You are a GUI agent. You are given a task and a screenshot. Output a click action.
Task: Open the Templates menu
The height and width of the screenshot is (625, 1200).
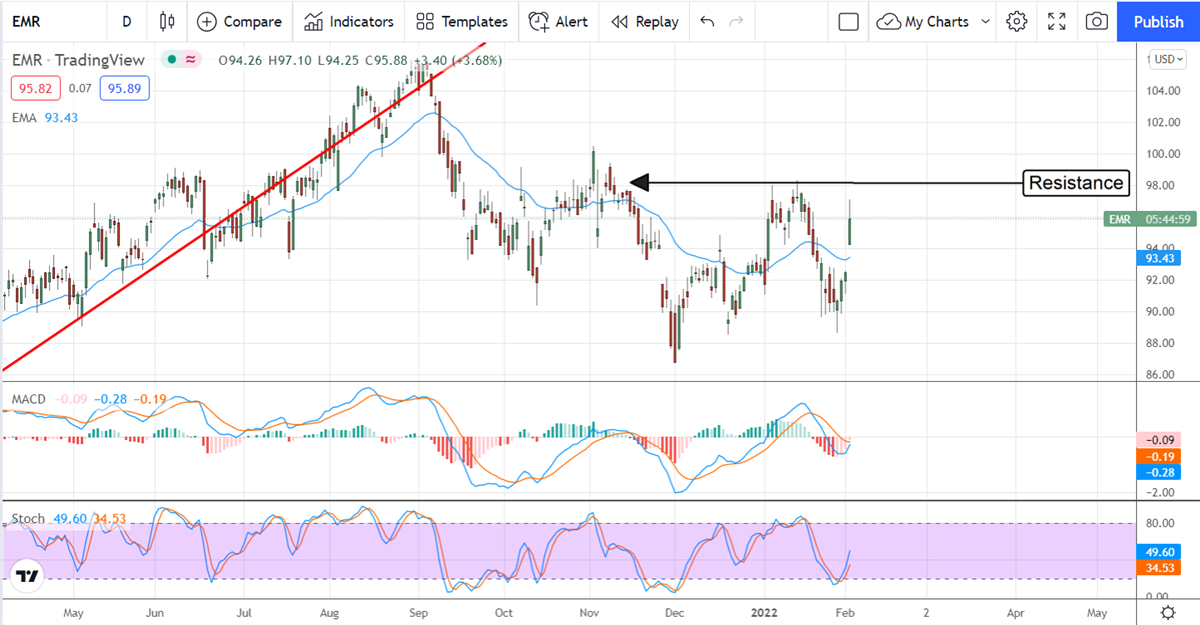point(462,21)
